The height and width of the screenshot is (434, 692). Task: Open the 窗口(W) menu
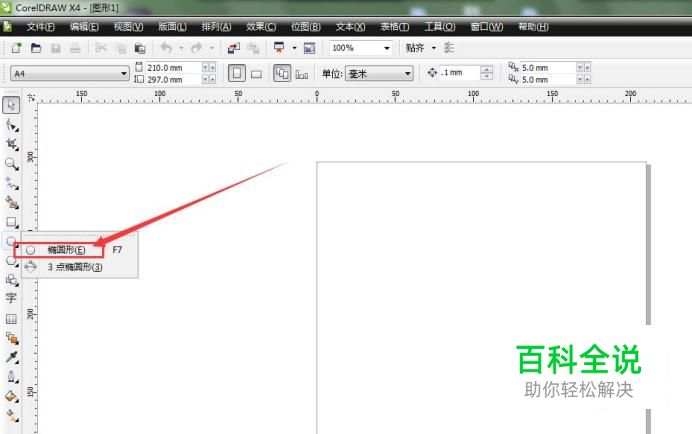(486, 27)
